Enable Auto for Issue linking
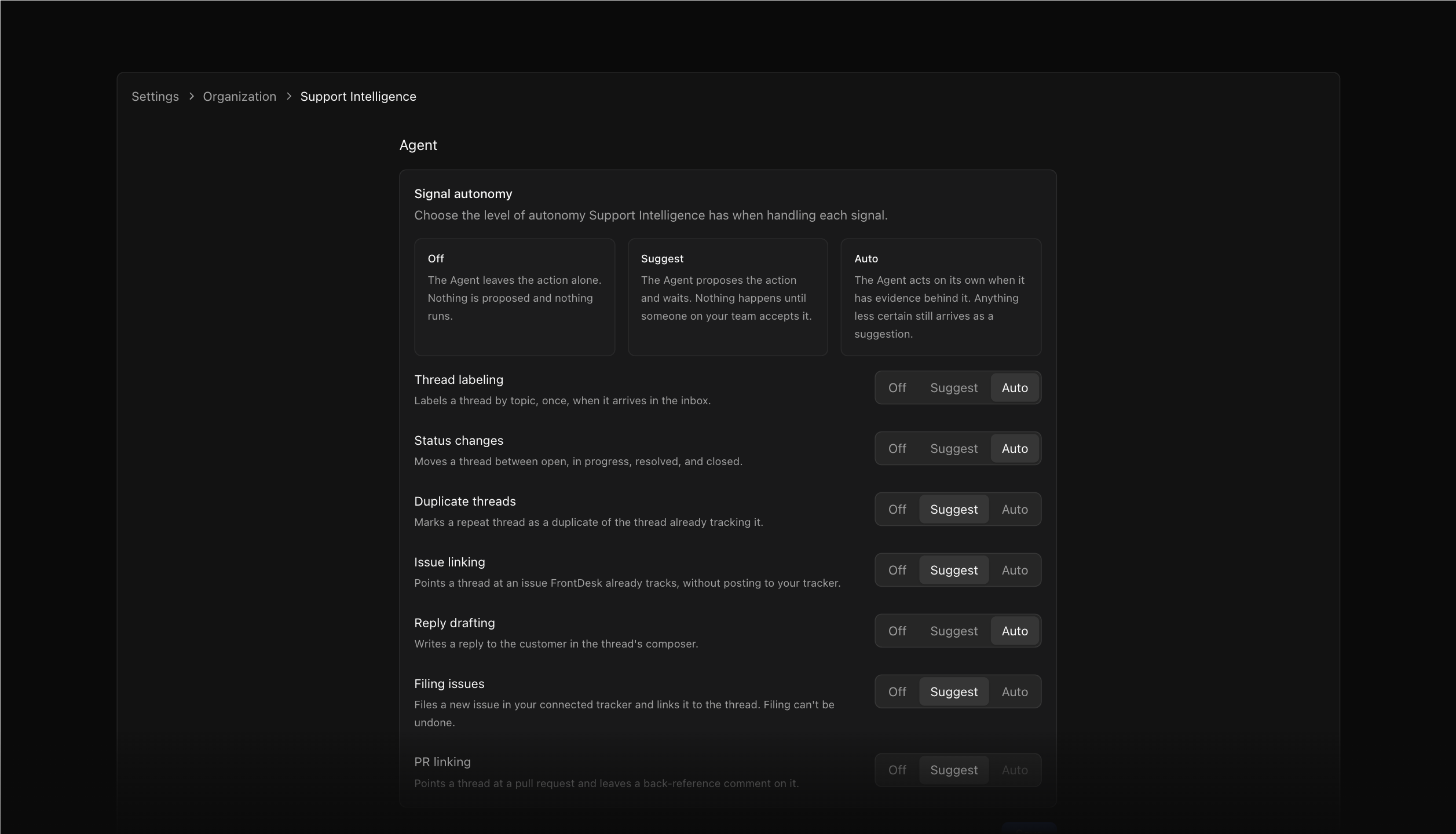Image resolution: width=1456 pixels, height=834 pixels. 1015,570
